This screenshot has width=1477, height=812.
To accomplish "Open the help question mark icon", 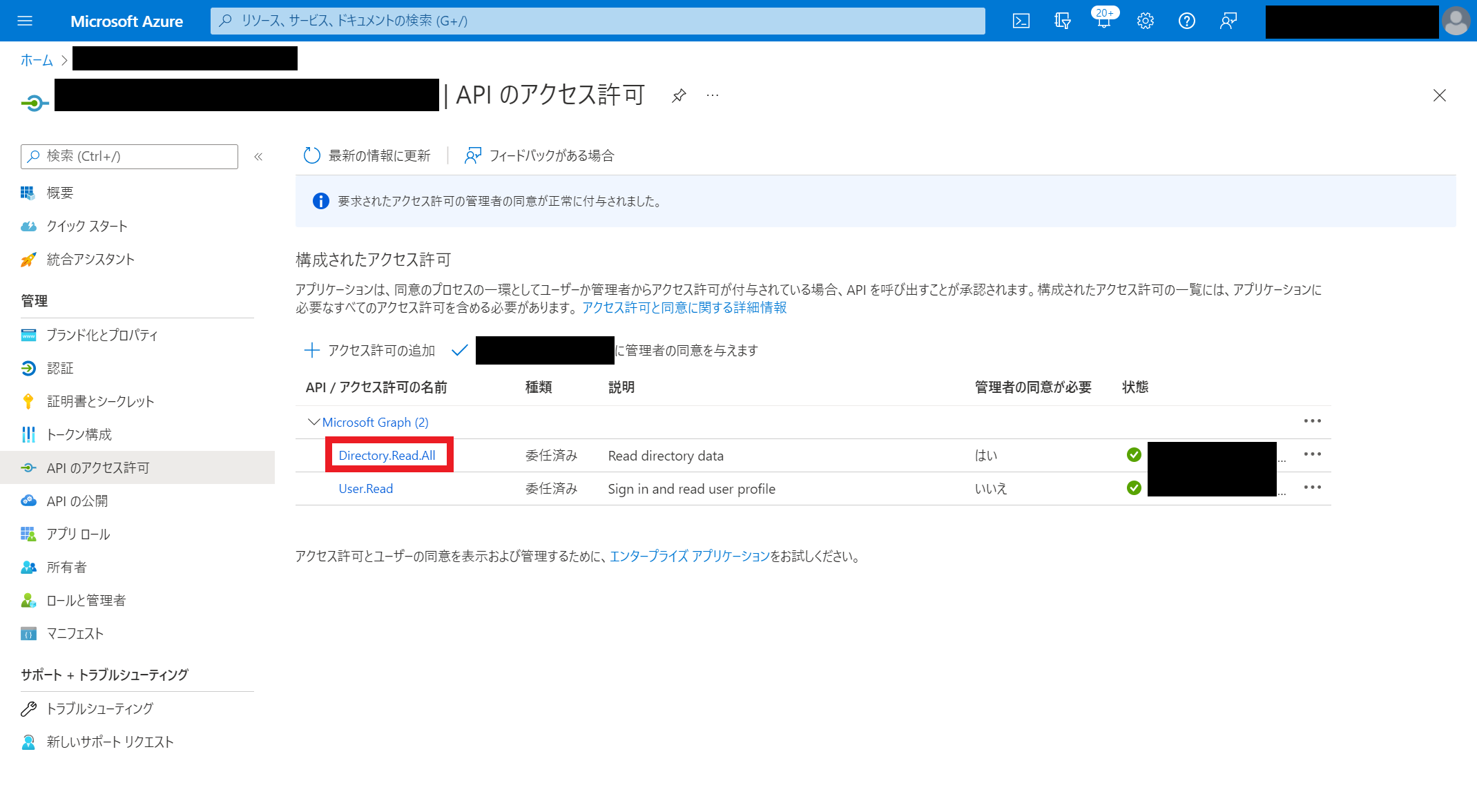I will point(1186,21).
